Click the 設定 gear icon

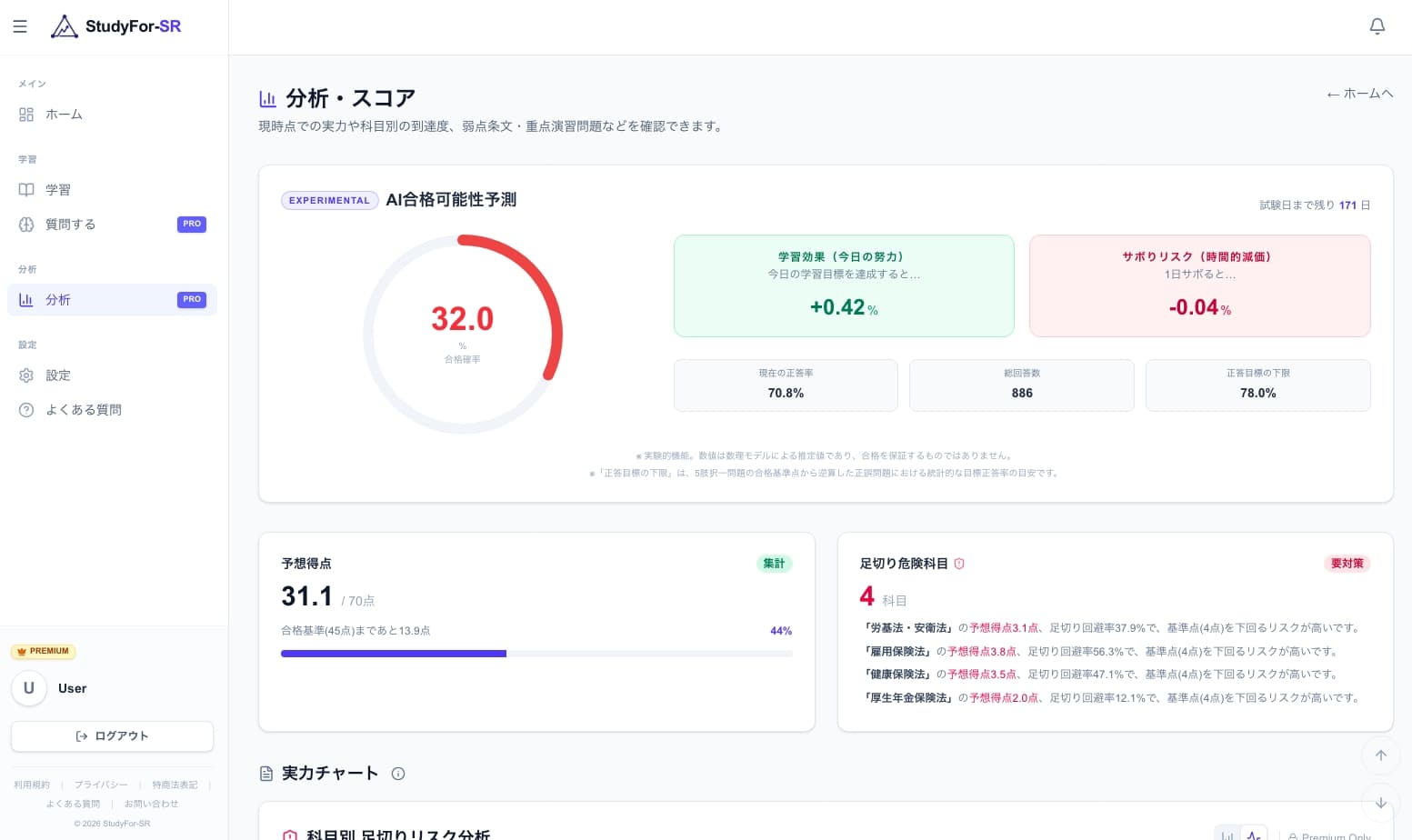pyautogui.click(x=26, y=375)
